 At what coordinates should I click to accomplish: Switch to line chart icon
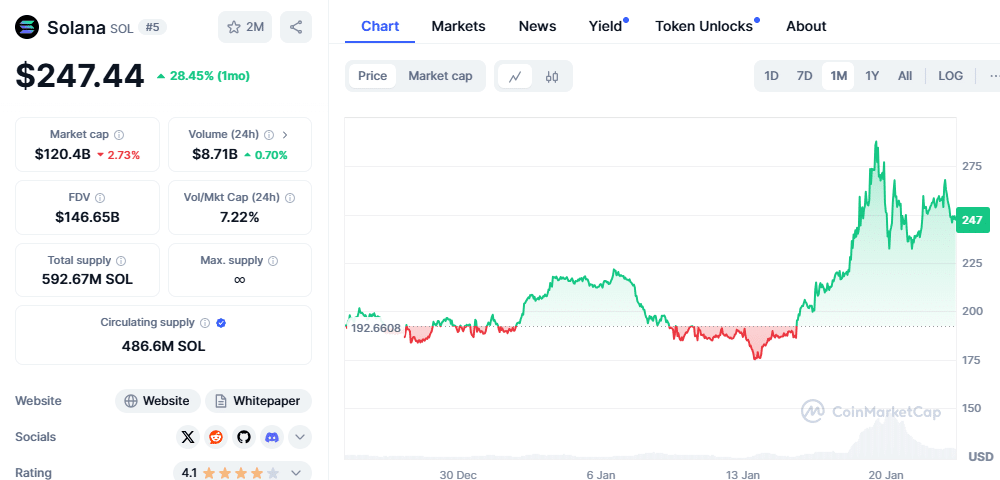(x=515, y=76)
